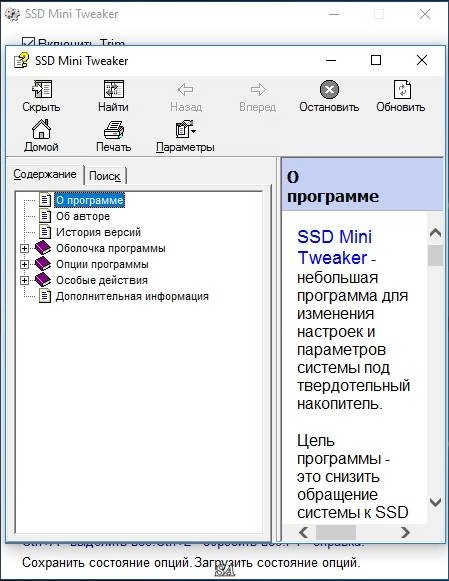
Task: Click the Опции программы book icon
Action: tap(43, 264)
